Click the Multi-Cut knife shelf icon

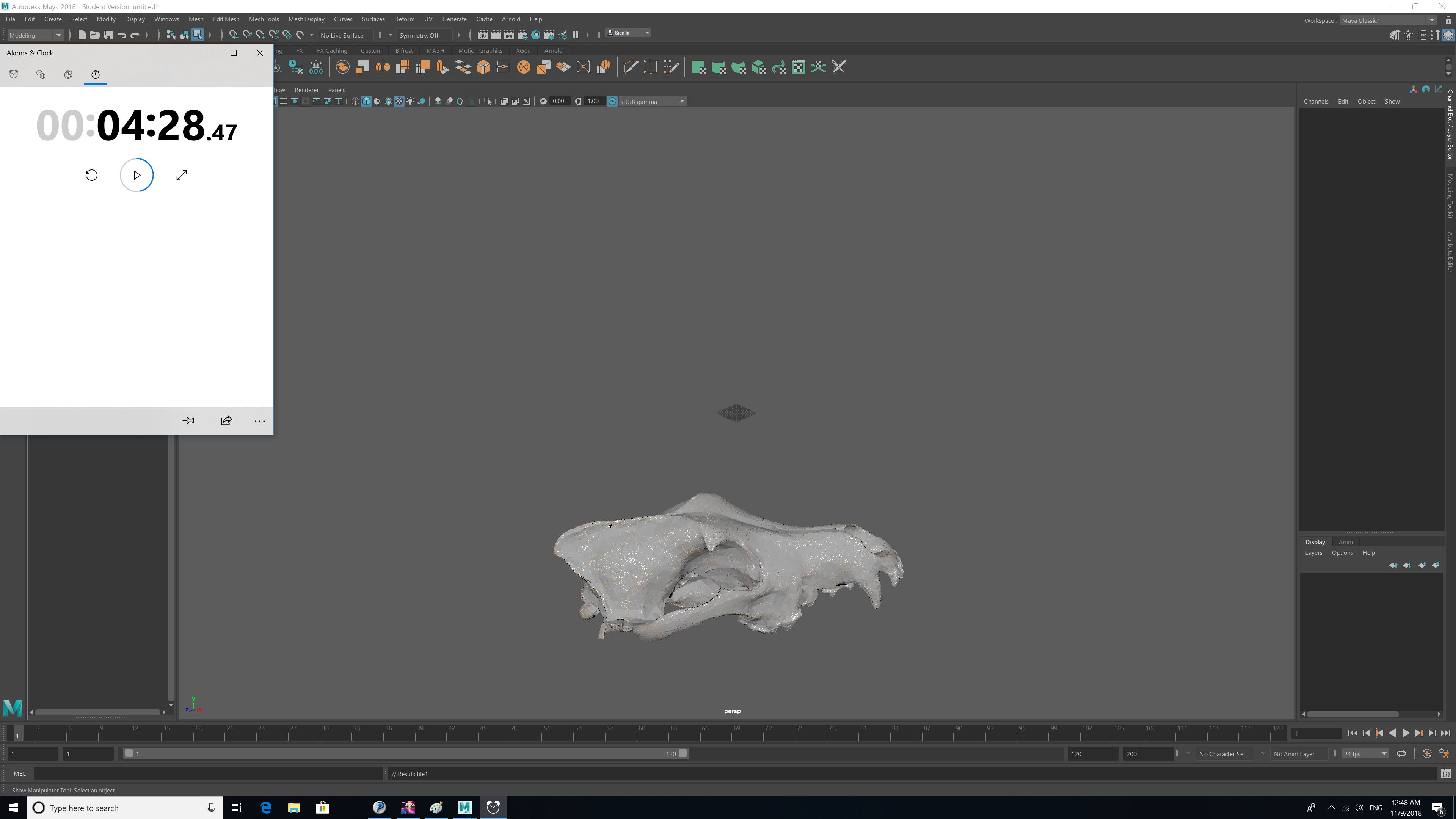coord(630,67)
